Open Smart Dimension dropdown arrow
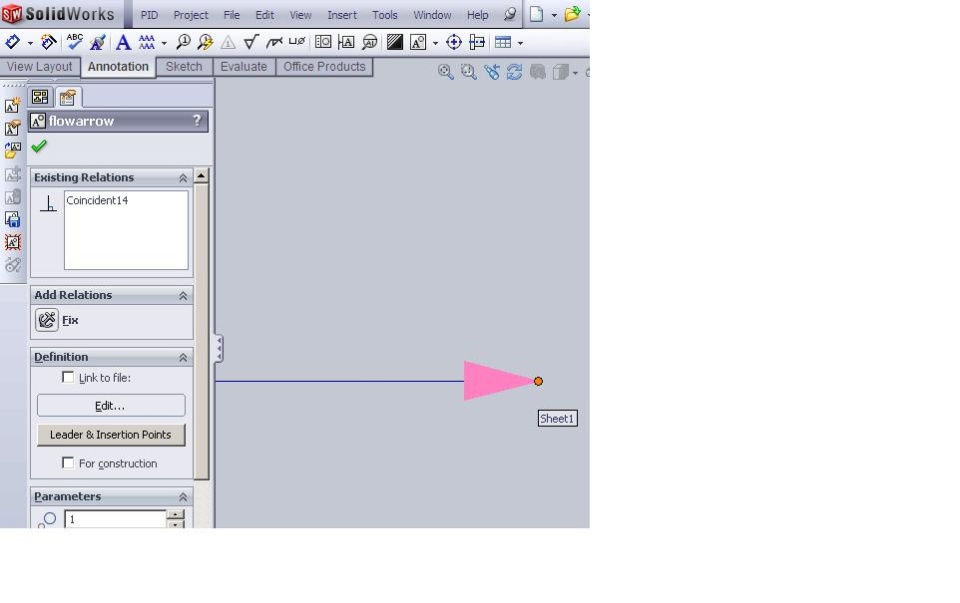Image resolution: width=960 pixels, height=603 pixels. (x=30, y=43)
